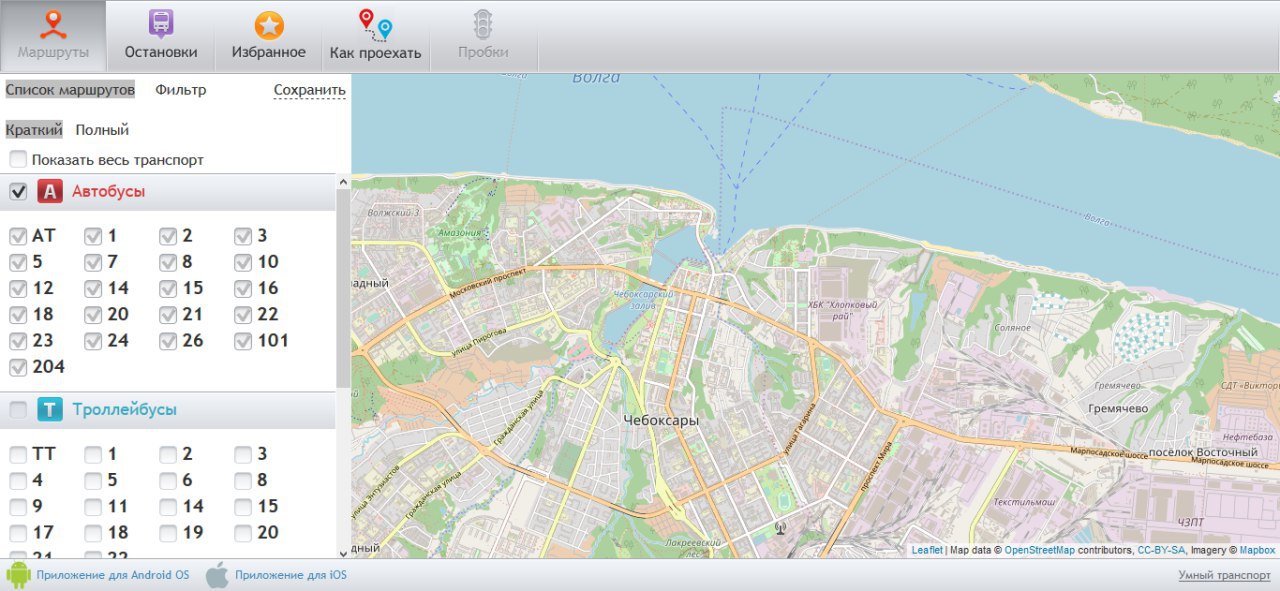
Task: Click the Остановки bus stop icon
Action: click(x=160, y=24)
